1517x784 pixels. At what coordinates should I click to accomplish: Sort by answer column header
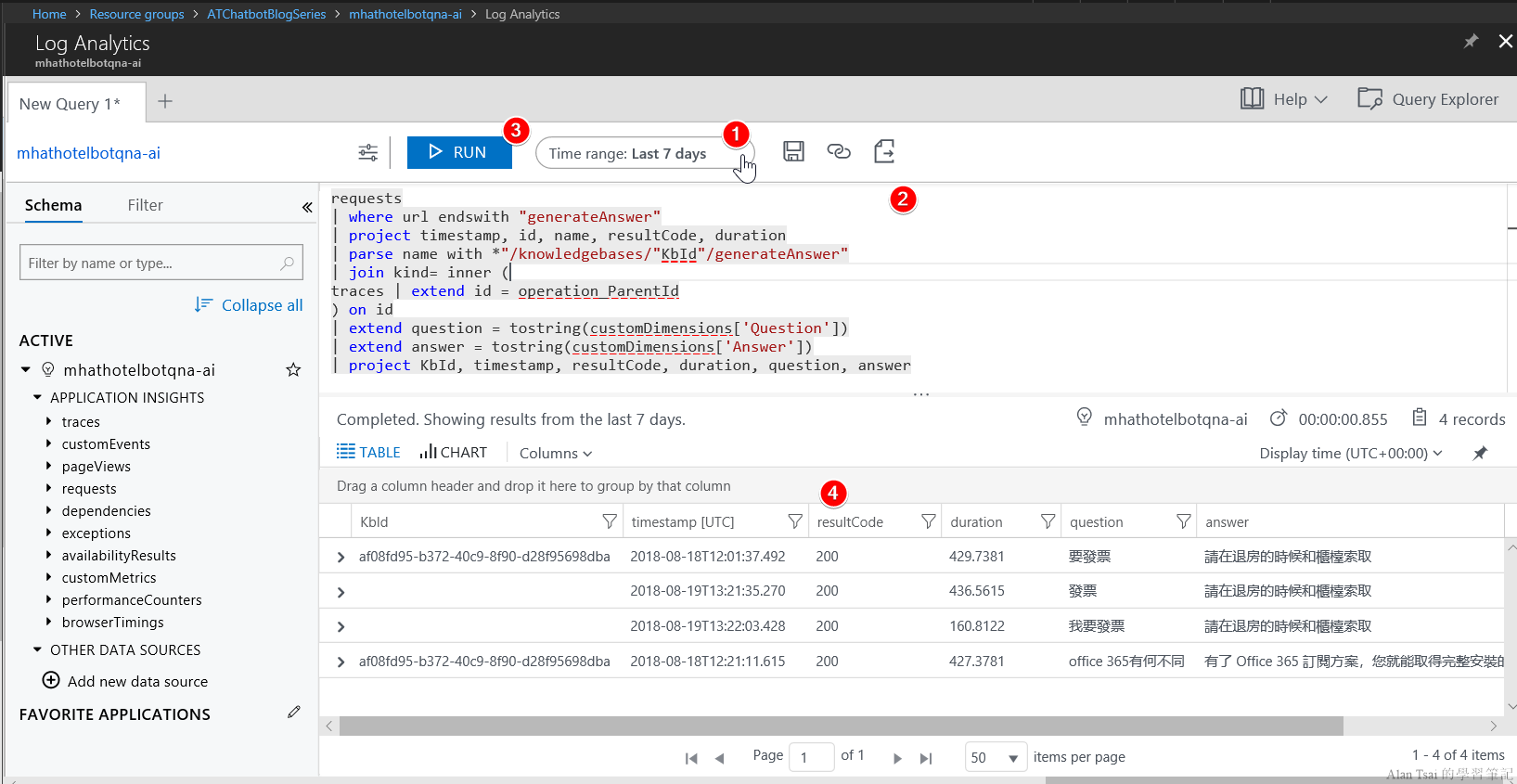[1227, 521]
